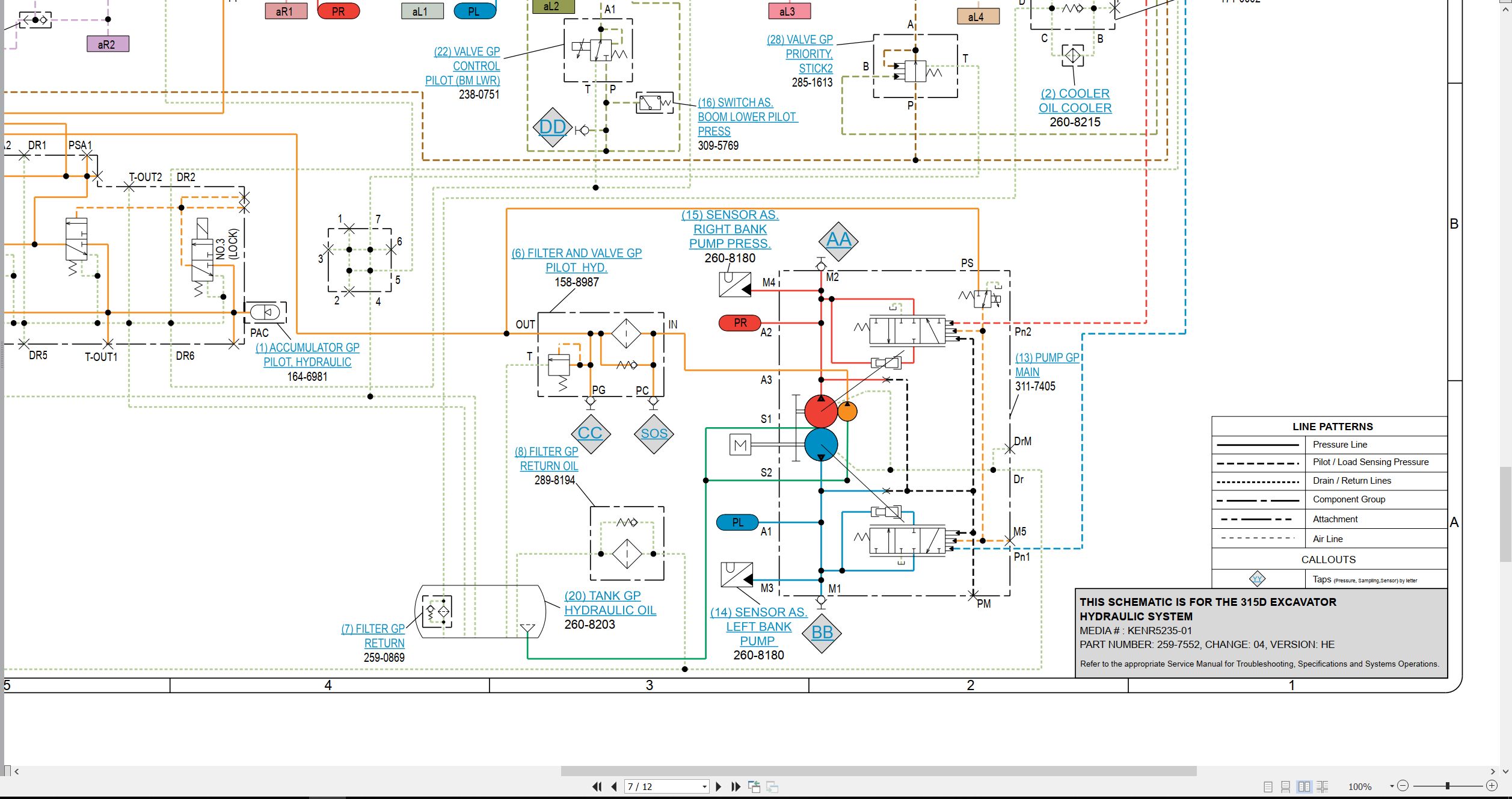Click the BB pressure tap callout
This screenshot has width=1512, height=799.
[x=822, y=633]
